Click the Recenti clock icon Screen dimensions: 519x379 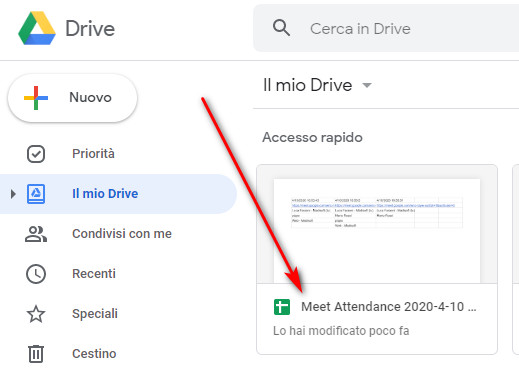coord(36,274)
